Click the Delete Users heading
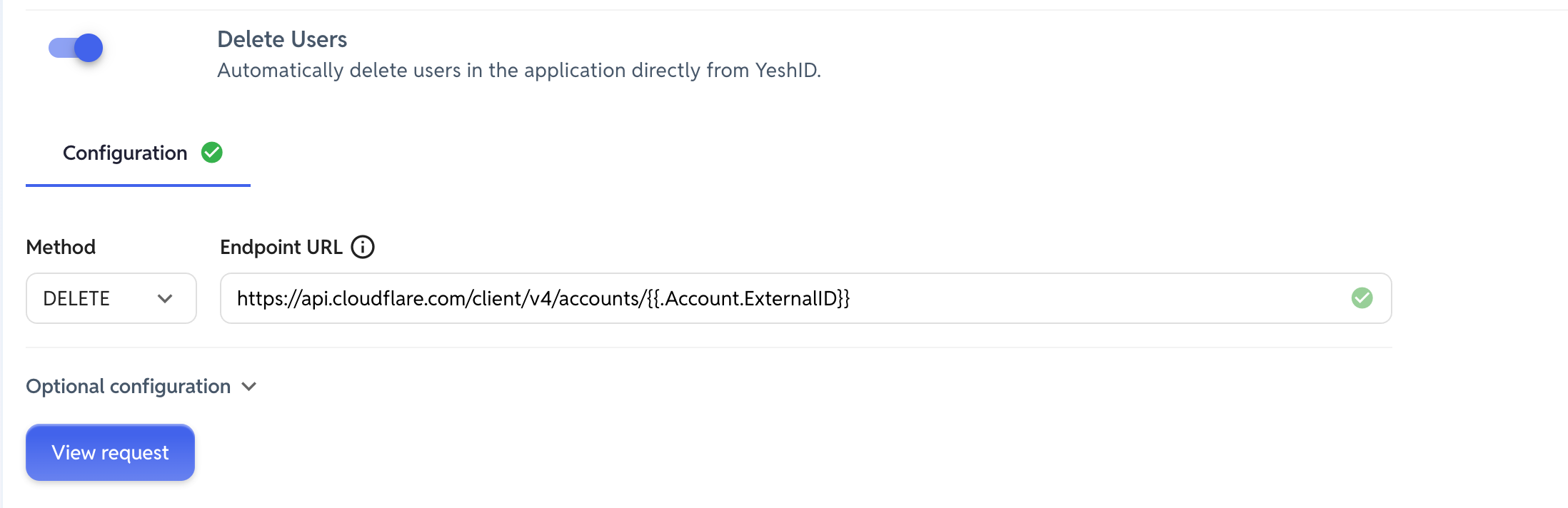The image size is (1568, 508). 282,39
